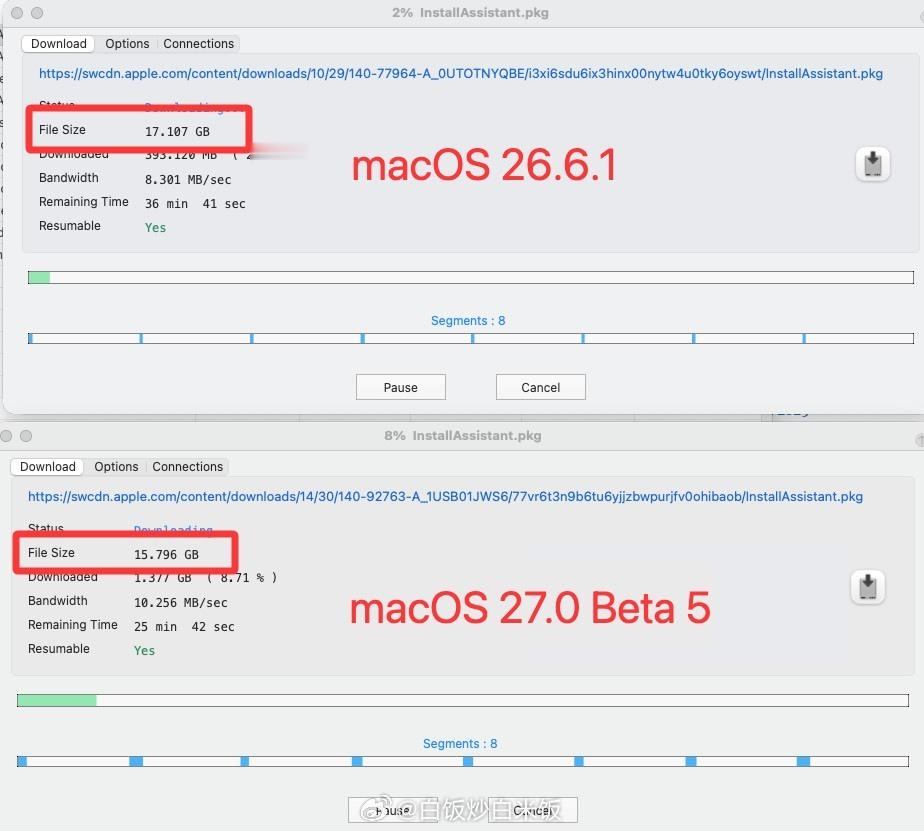Click the download-to-disk icon in the 2% window

873,164
